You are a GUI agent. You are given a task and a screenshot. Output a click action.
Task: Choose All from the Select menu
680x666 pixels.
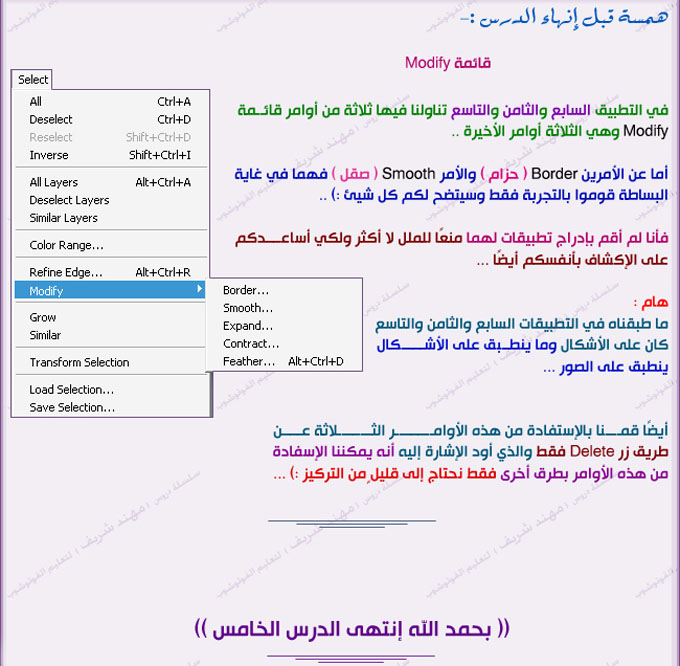pos(111,101)
